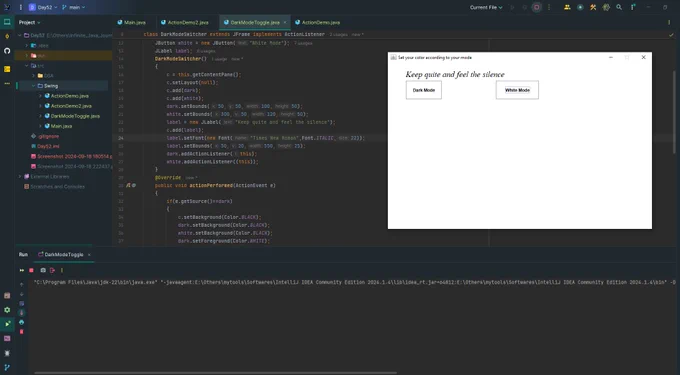The image size is (680, 375).
Task: Collapse the src folder
Action: pos(26,65)
